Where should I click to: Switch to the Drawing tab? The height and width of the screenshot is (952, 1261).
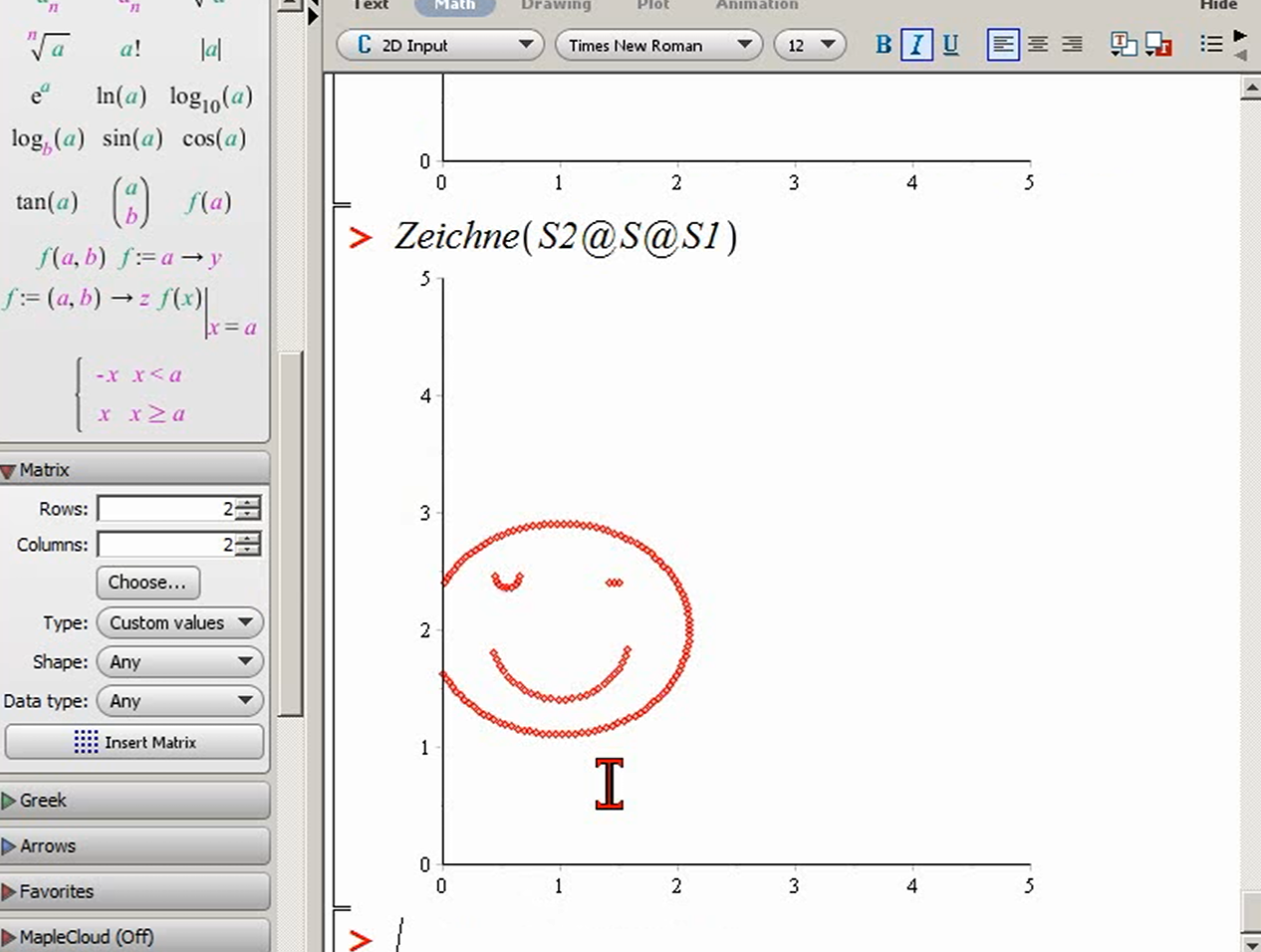click(556, 5)
